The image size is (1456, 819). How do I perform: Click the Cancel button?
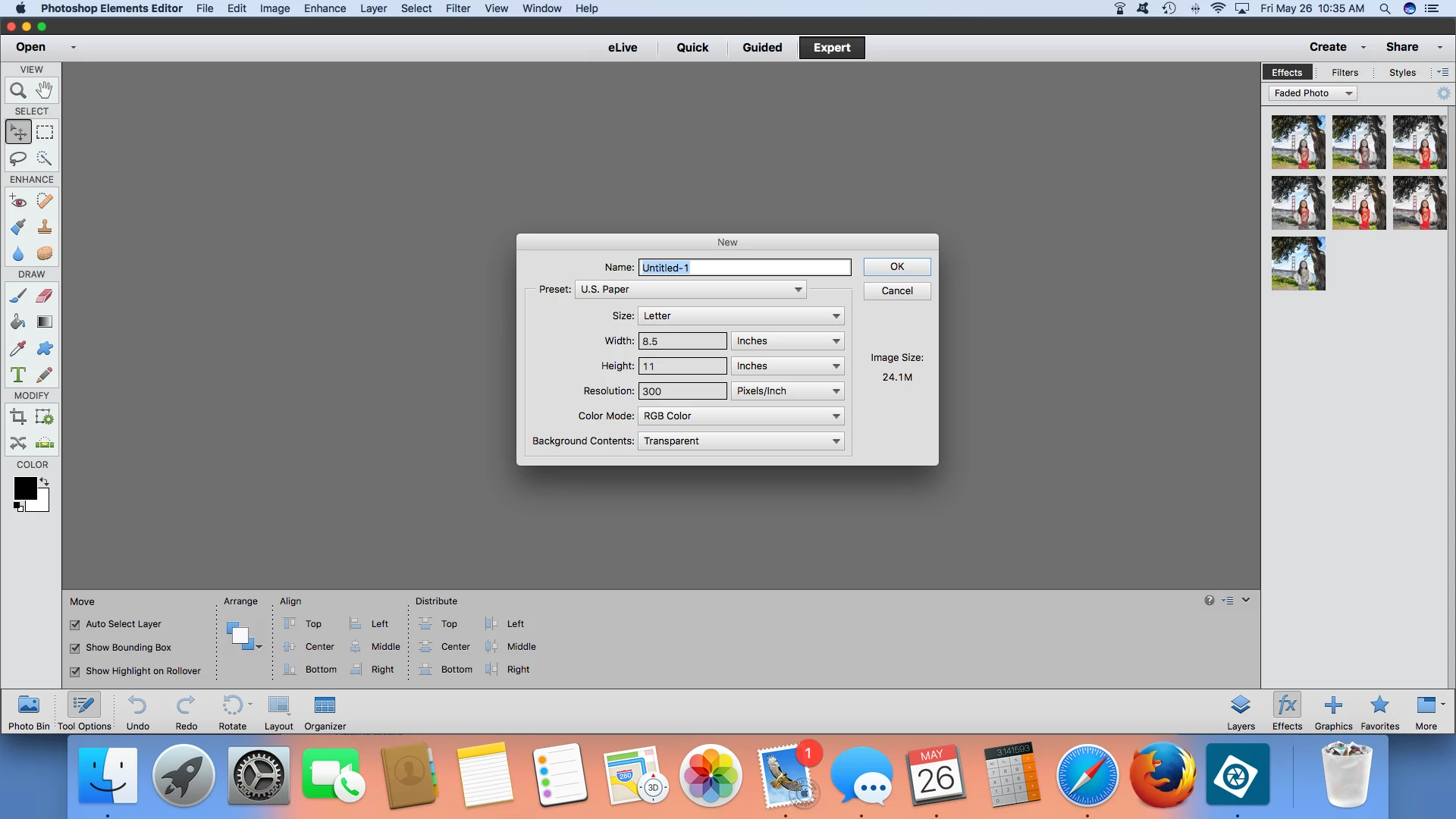pos(896,291)
